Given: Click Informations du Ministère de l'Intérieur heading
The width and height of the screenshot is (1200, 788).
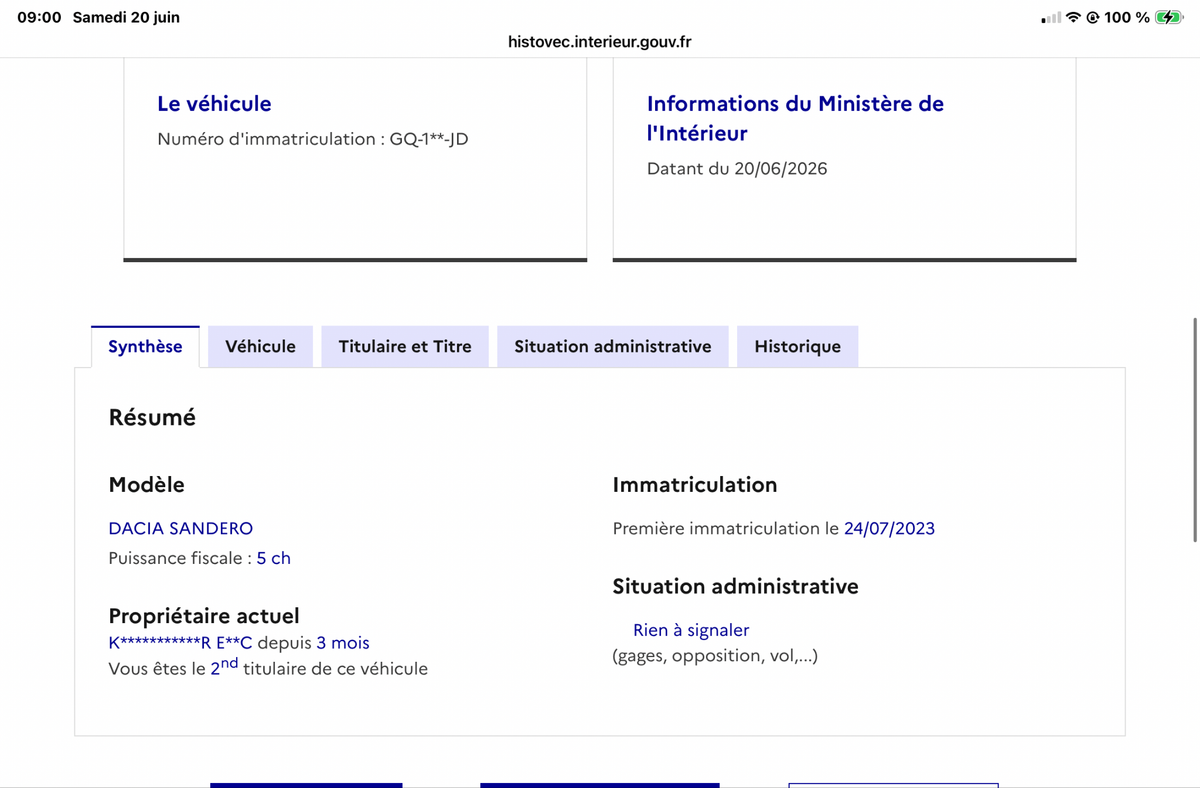Looking at the screenshot, I should click(795, 118).
